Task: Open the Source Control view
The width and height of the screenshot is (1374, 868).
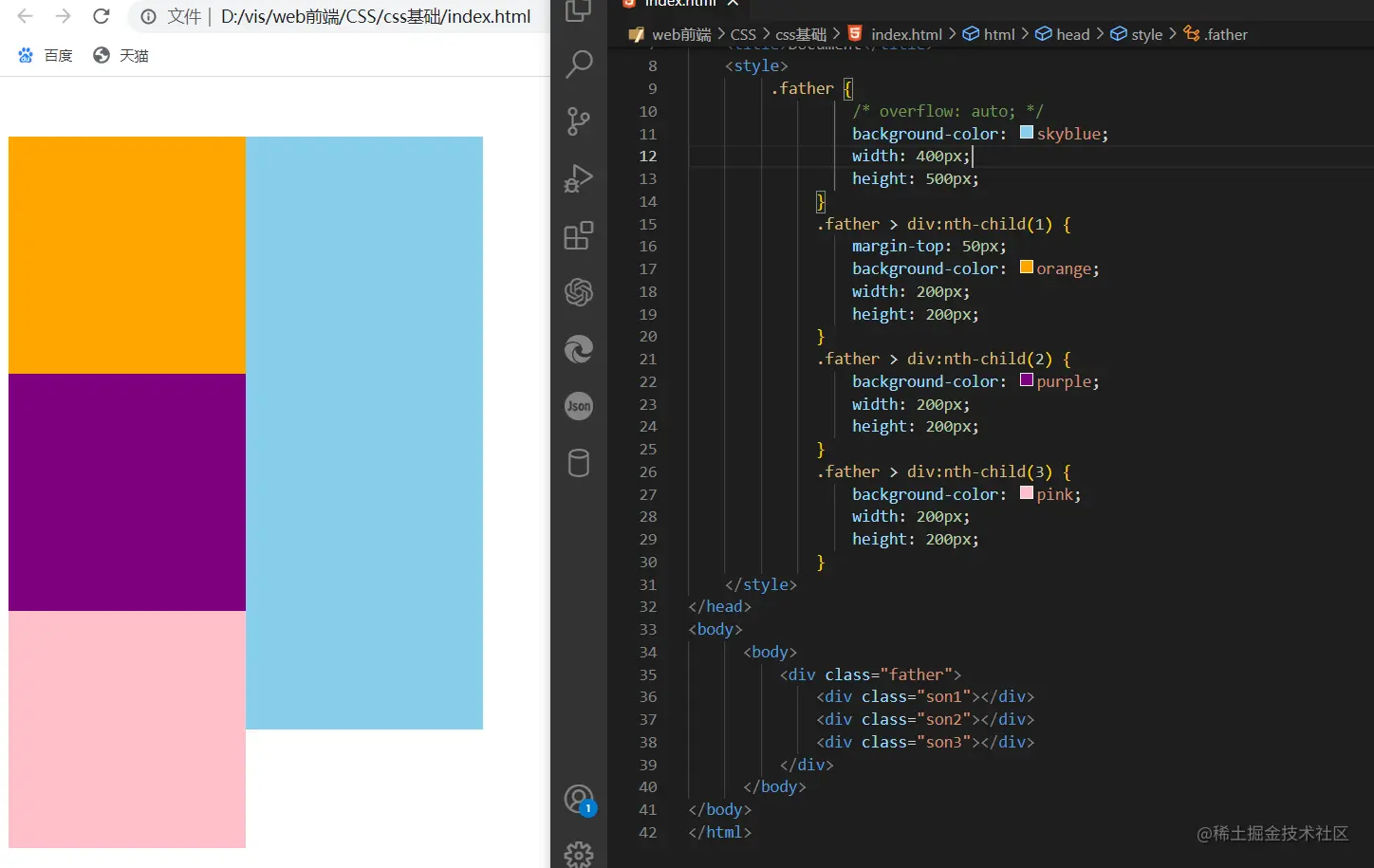Action: click(x=579, y=121)
